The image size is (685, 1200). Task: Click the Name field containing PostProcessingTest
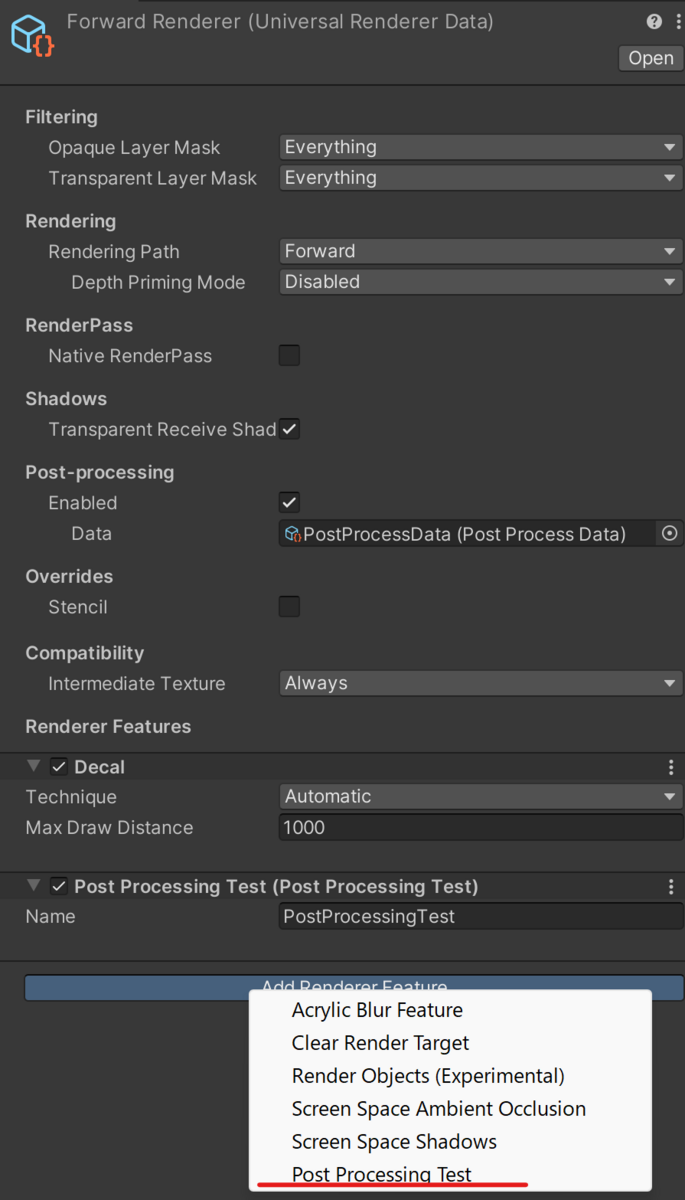tap(480, 916)
